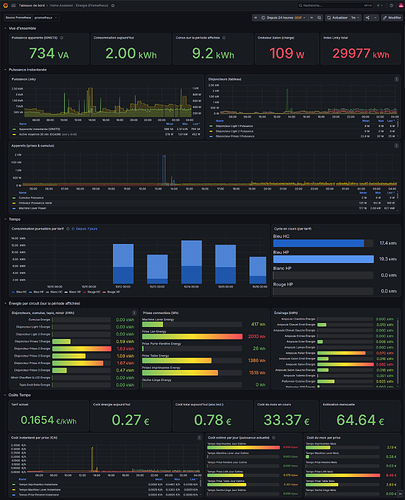Viewport: 405px width, 500px height.
Task: Click the Actualiser refresh button
Action: tap(337, 18)
